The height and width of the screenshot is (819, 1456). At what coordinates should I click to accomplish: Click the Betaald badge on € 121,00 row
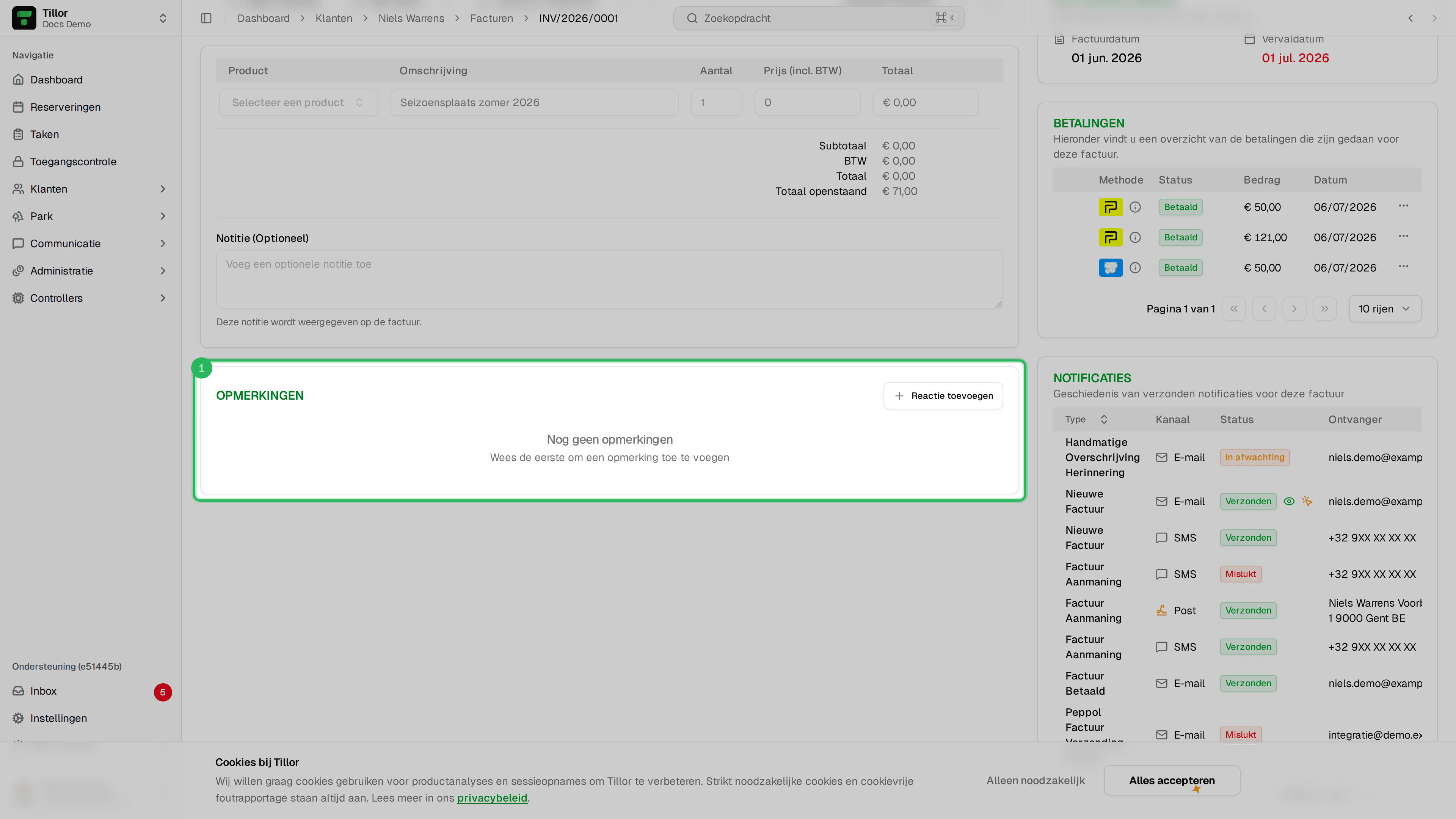coord(1180,237)
